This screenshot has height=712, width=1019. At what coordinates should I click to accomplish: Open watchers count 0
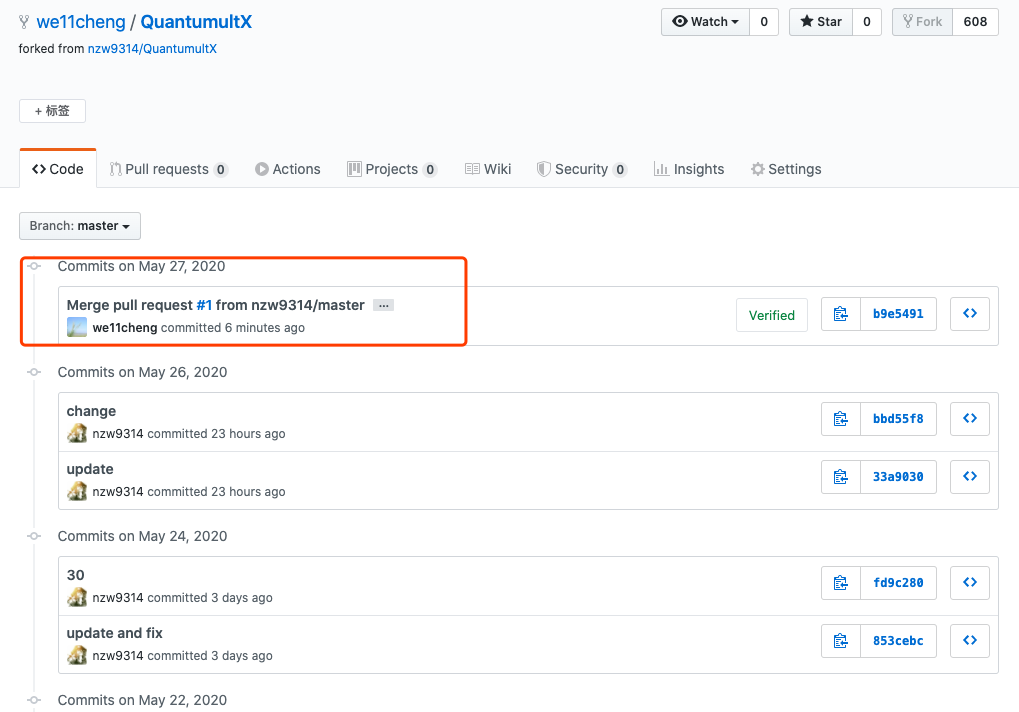[764, 21]
